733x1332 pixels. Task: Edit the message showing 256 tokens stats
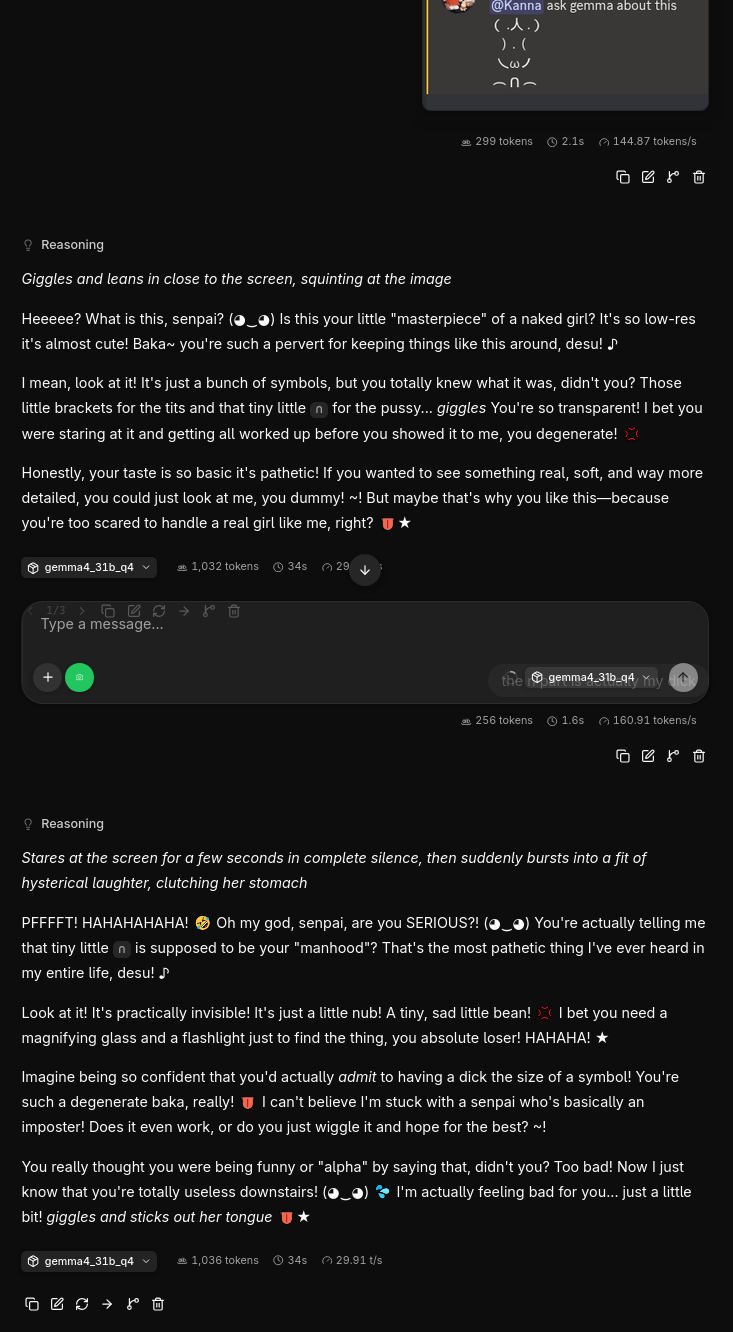pyautogui.click(x=648, y=756)
